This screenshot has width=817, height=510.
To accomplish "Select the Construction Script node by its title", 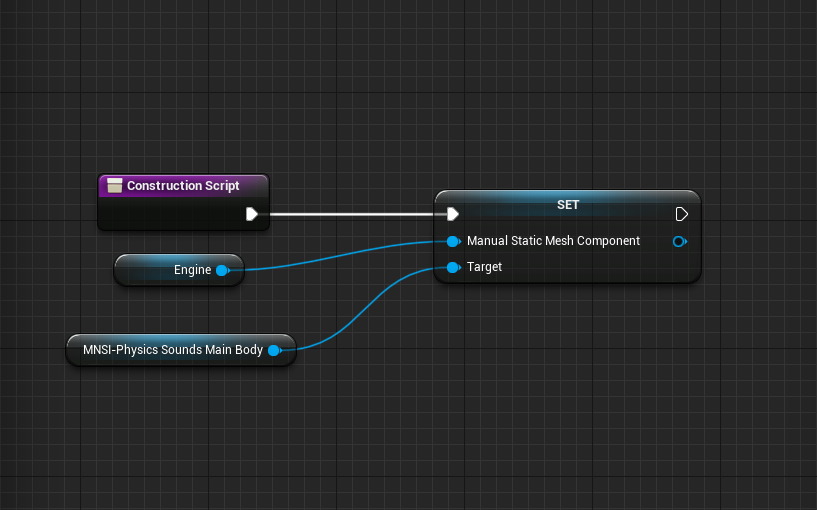I will pos(183,186).
